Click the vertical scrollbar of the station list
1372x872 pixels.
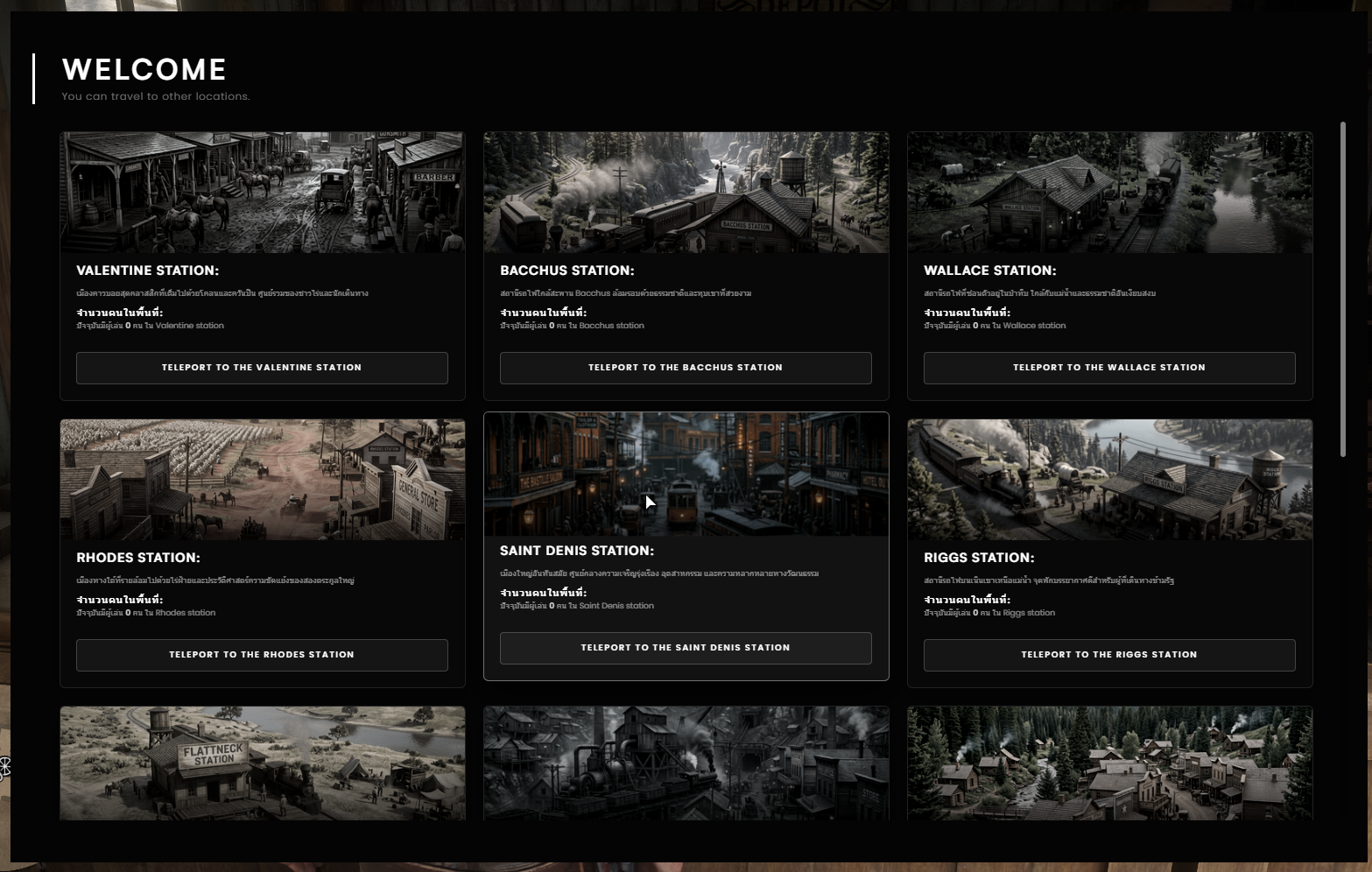pos(1343,289)
